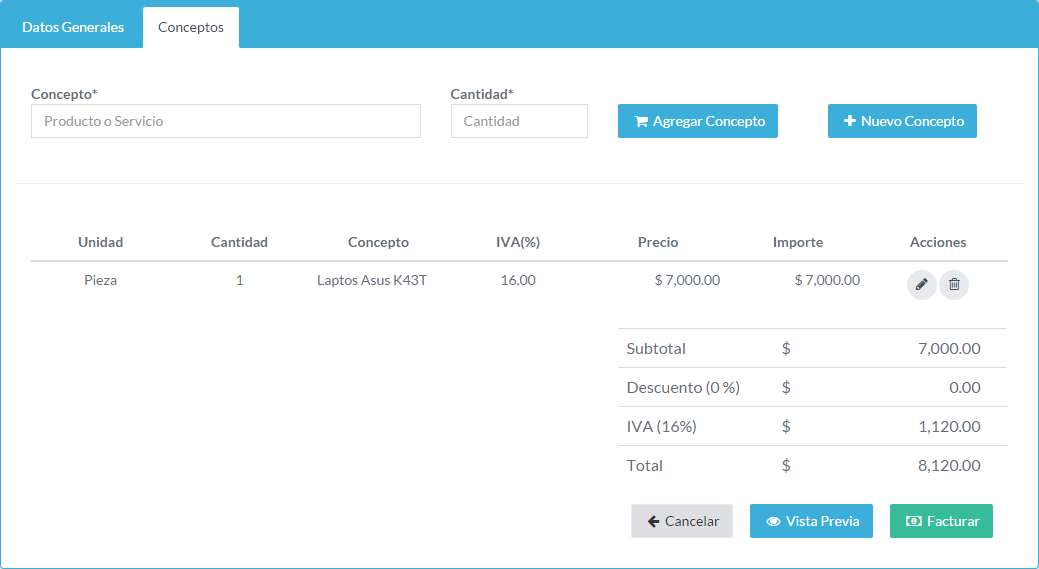Click the money icon on Facturar button
Screen dimensions: 1039x569
[914, 521]
